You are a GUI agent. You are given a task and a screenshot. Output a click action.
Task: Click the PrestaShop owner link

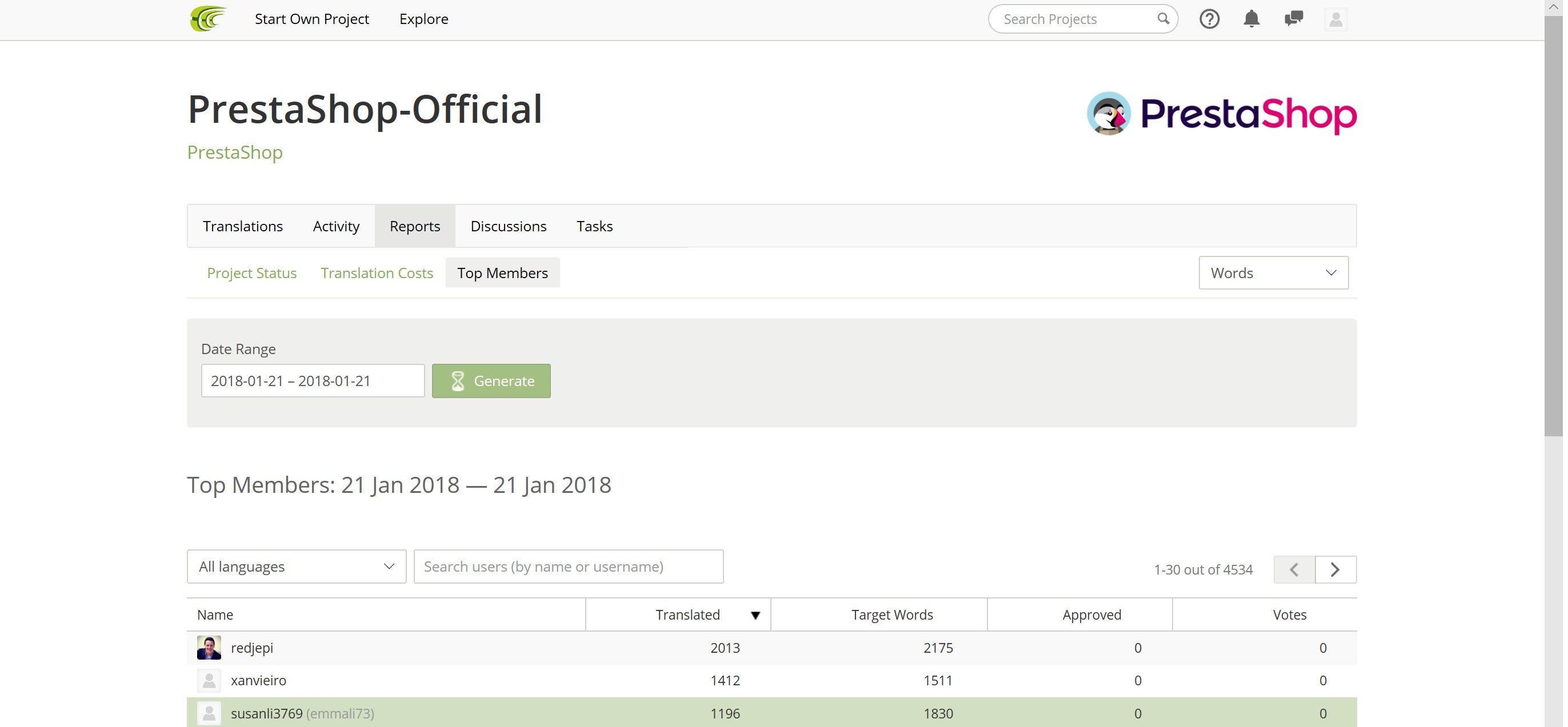[x=234, y=152]
